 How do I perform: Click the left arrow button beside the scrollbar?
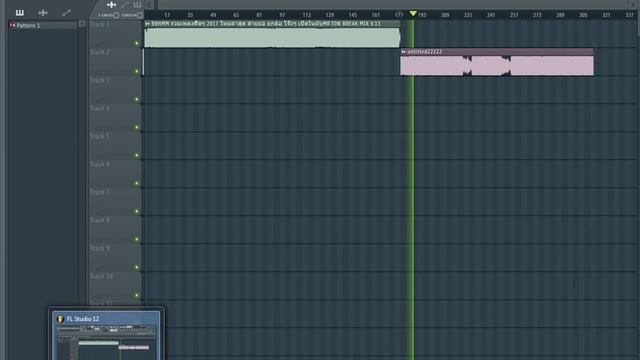click(x=149, y=4)
